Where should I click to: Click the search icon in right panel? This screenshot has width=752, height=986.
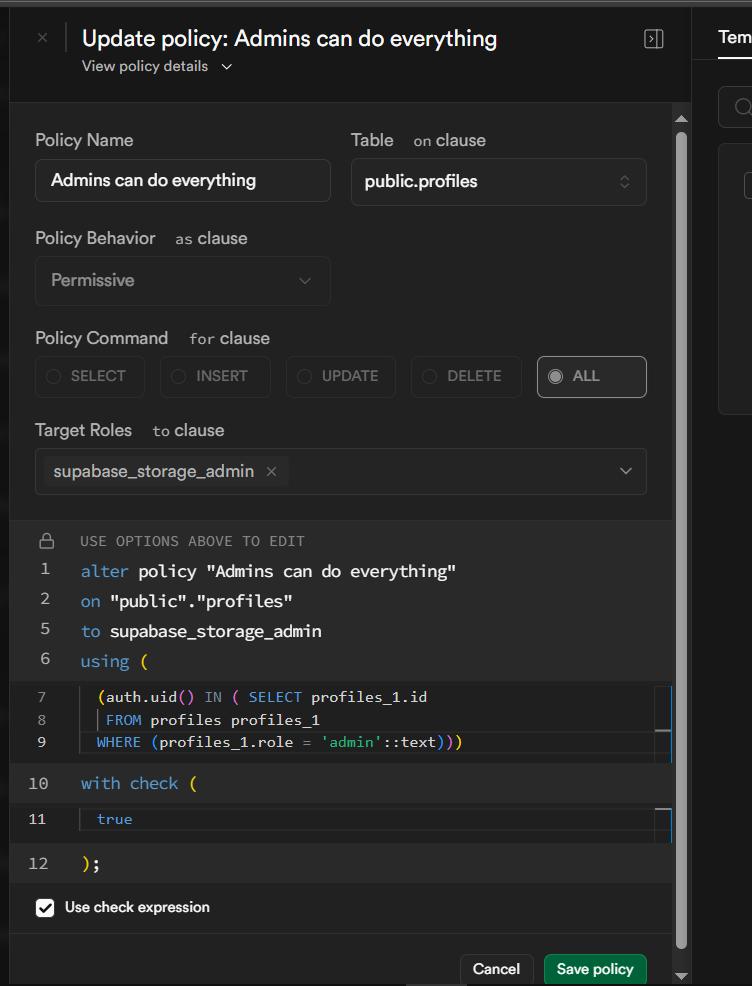(741, 107)
